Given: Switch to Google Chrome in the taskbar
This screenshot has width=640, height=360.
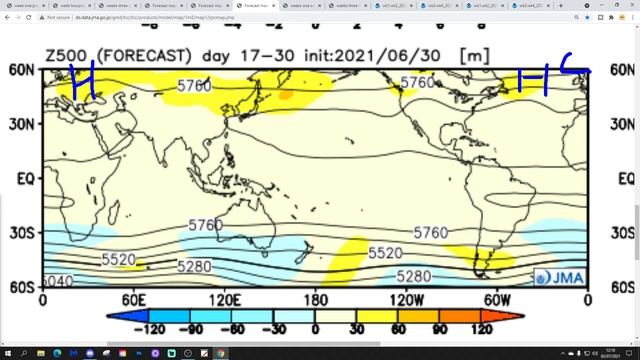Looking at the screenshot, I should (220, 353).
